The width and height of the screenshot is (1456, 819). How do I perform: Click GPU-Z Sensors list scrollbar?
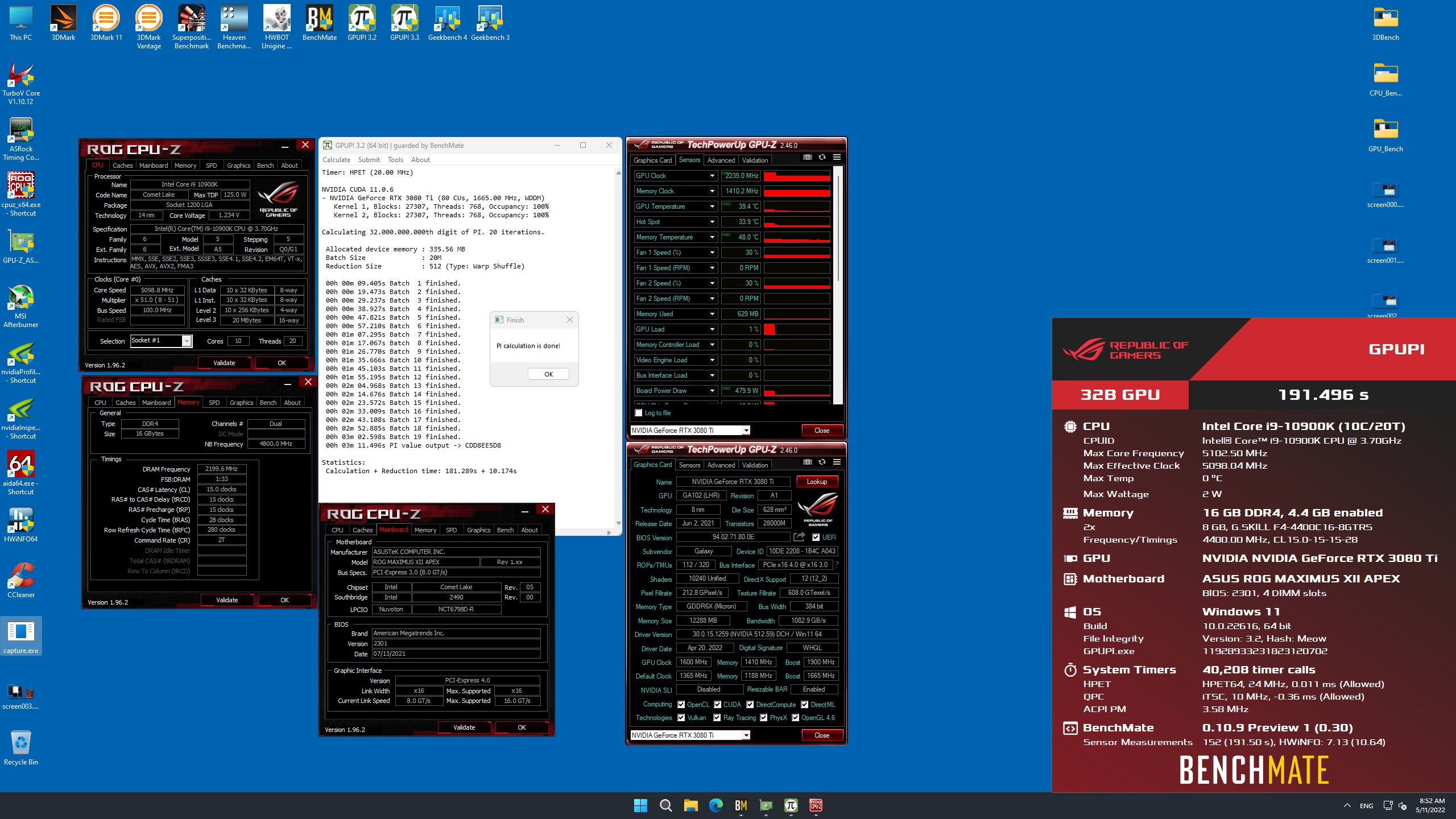click(838, 227)
